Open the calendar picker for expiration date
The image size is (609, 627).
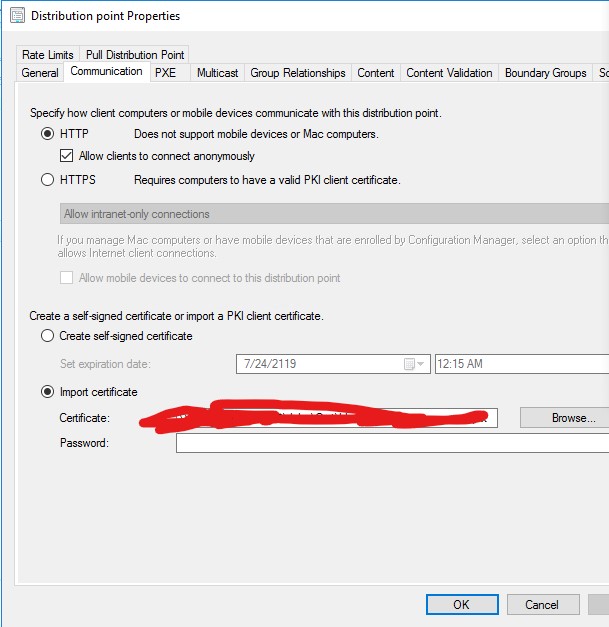(410, 364)
